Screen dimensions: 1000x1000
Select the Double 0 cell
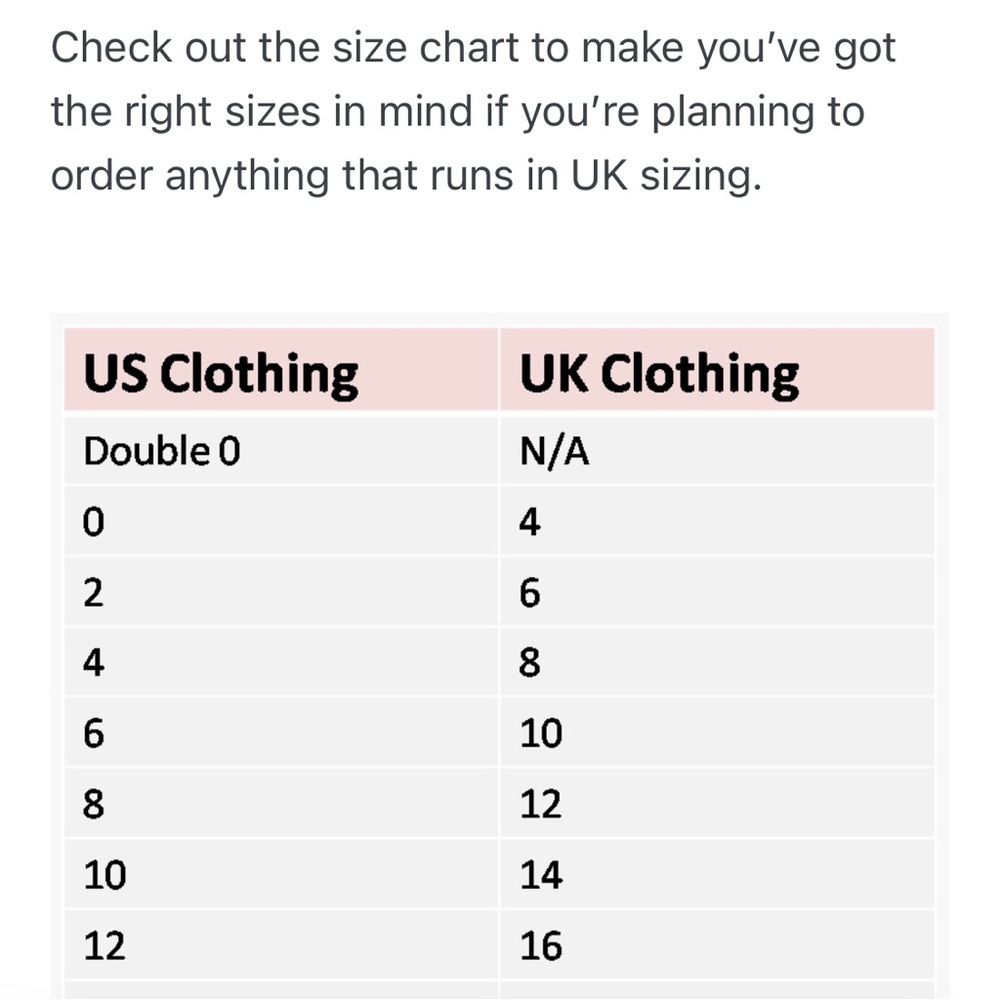tap(281, 450)
